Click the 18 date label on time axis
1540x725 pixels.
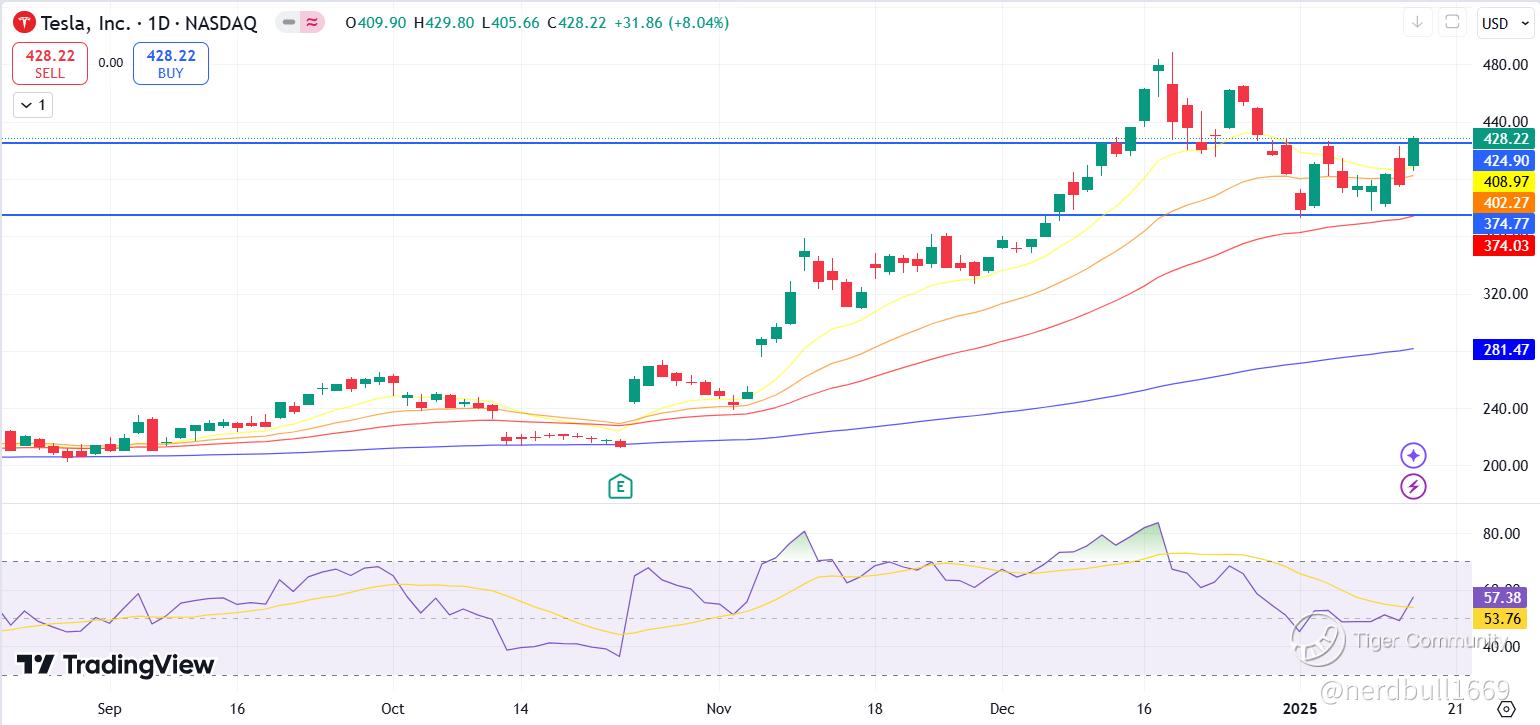coord(874,709)
